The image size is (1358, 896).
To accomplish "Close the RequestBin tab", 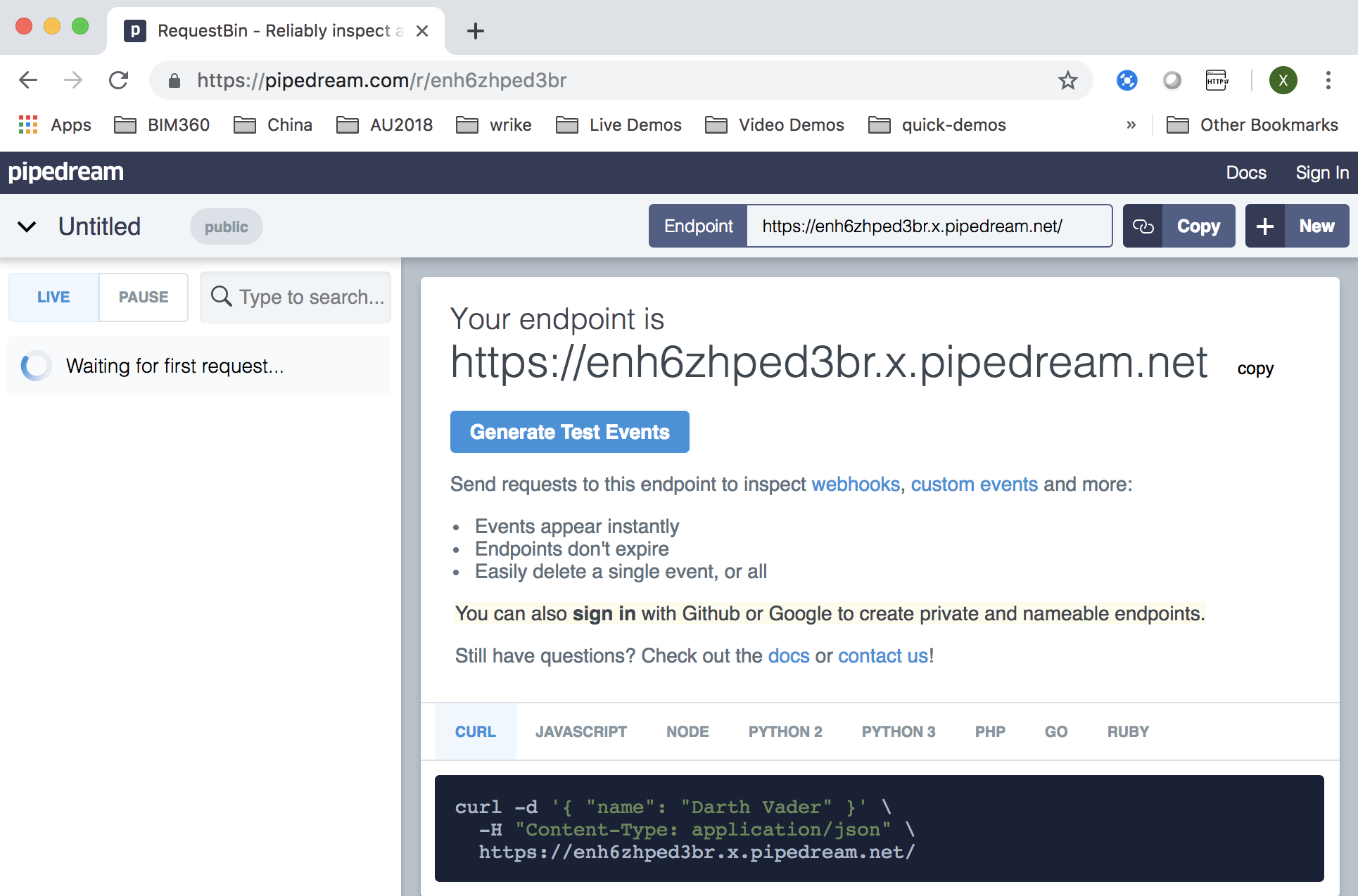I will (x=422, y=31).
